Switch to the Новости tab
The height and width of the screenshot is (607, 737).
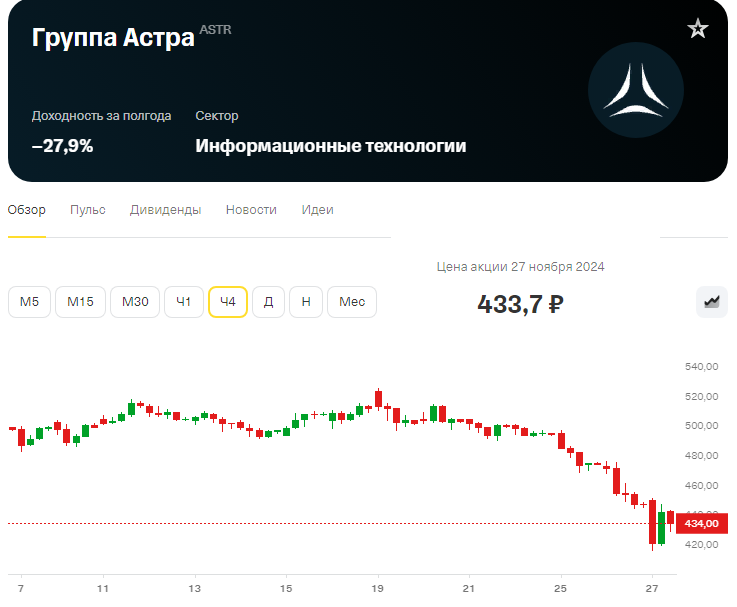pyautogui.click(x=251, y=210)
